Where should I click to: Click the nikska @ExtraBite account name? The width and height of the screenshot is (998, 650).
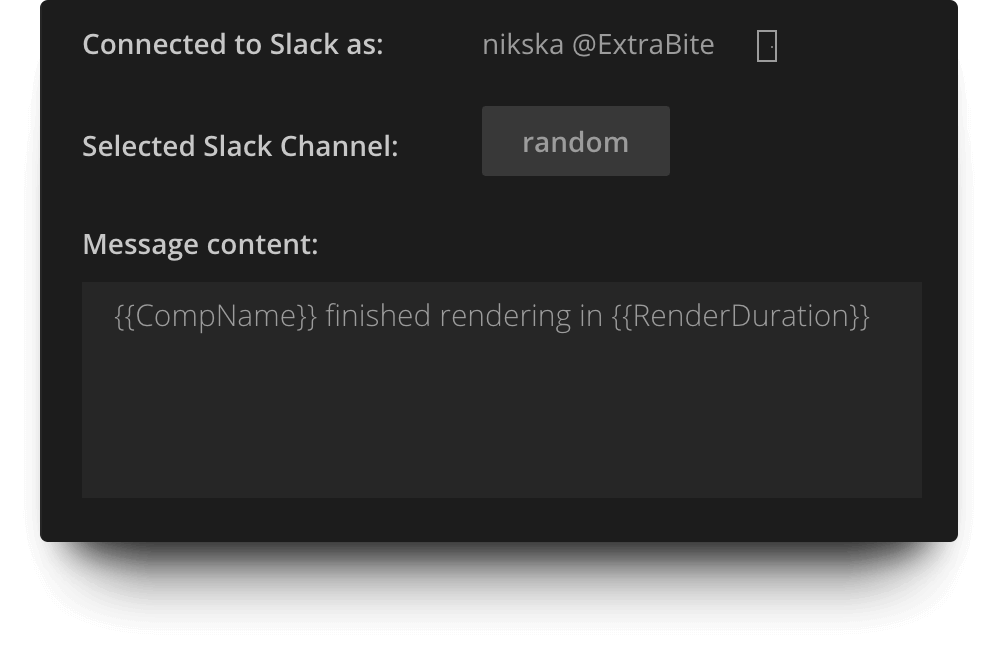tap(598, 44)
